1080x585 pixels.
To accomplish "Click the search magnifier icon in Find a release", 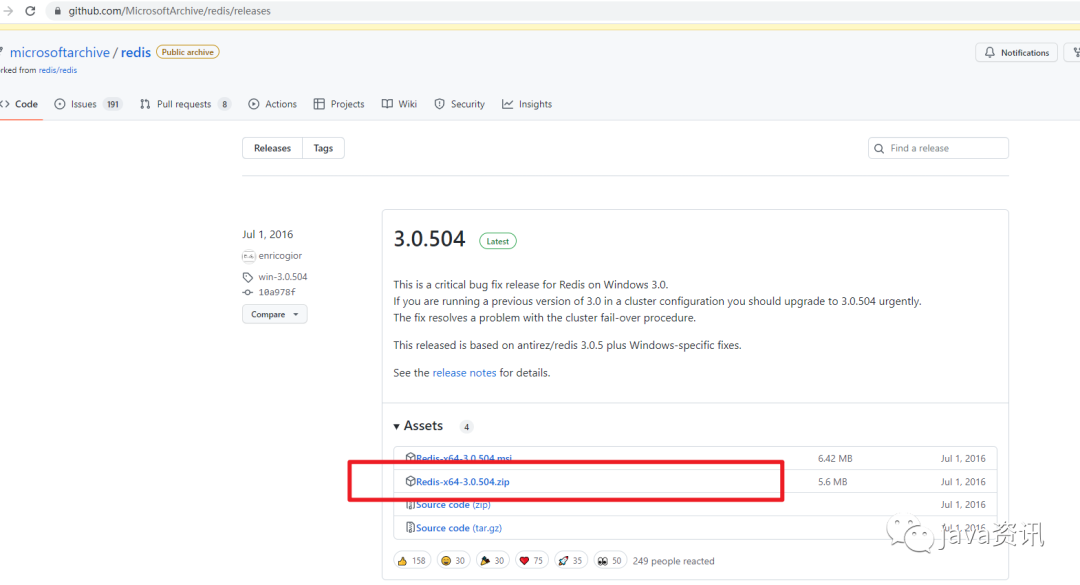I will click(879, 148).
